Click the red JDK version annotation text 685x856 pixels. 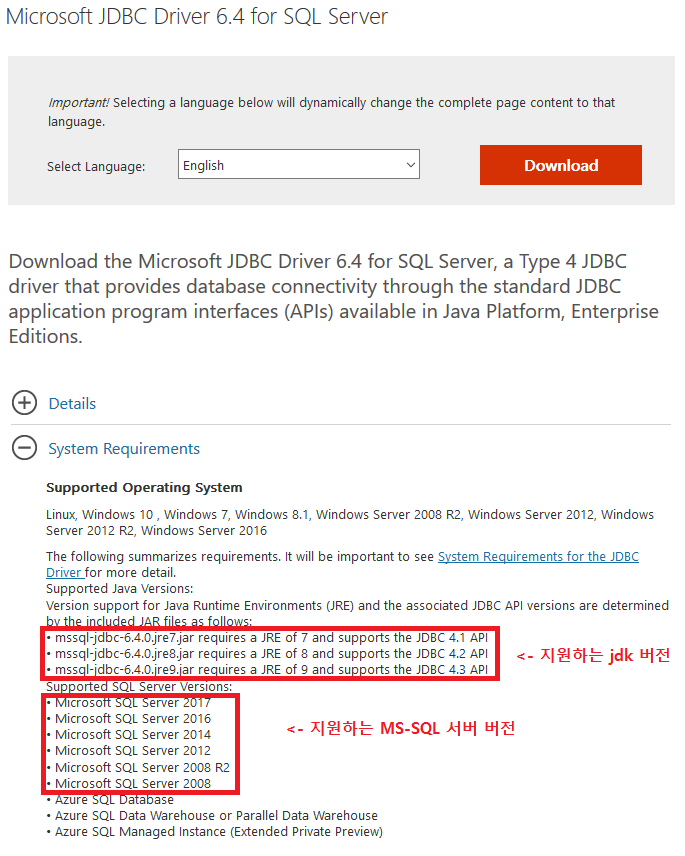(x=594, y=653)
